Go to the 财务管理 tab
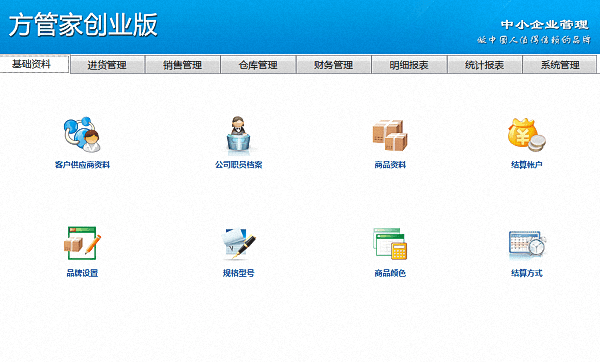 pyautogui.click(x=334, y=65)
